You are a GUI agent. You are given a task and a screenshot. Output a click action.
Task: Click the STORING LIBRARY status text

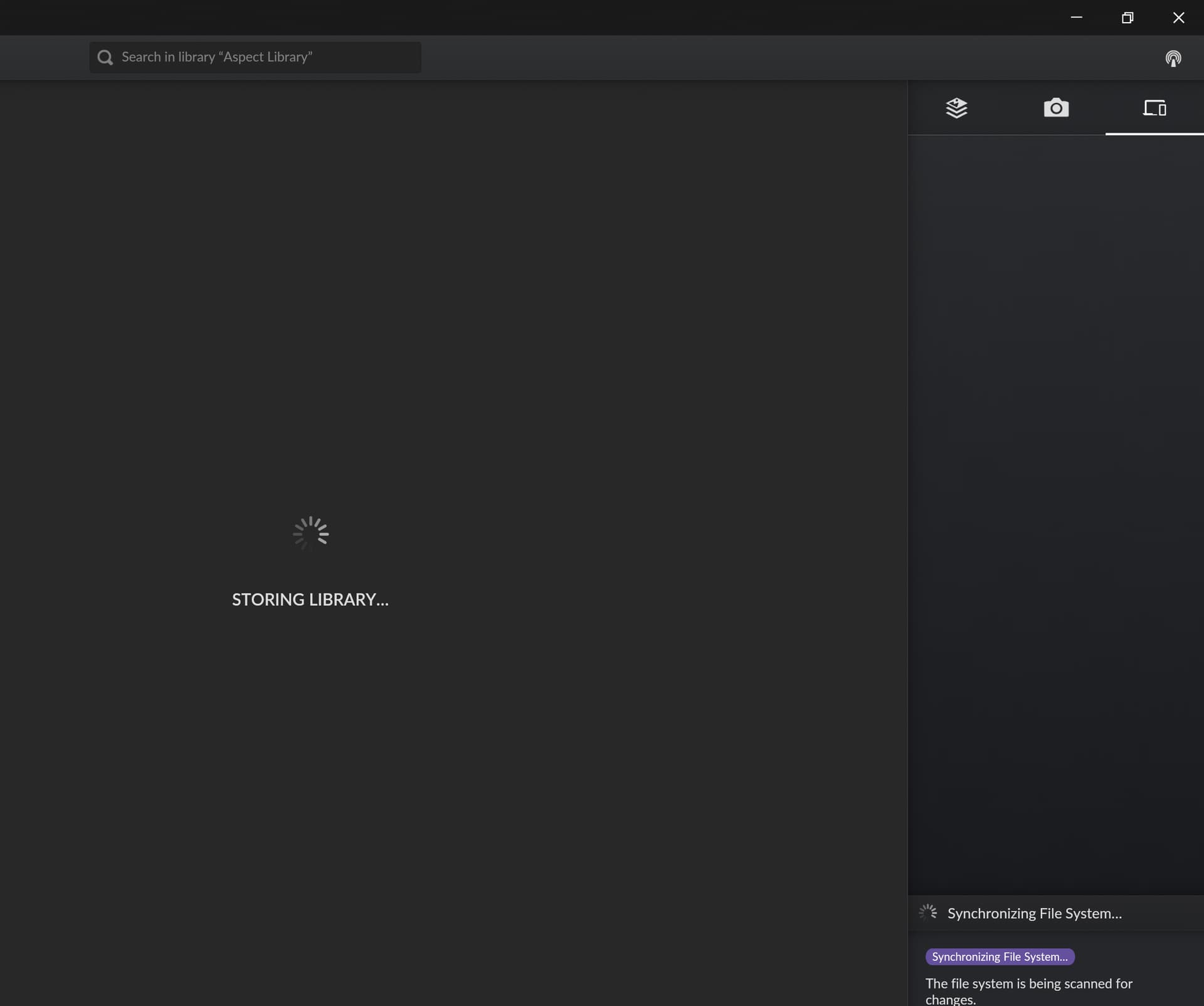pyautogui.click(x=310, y=600)
